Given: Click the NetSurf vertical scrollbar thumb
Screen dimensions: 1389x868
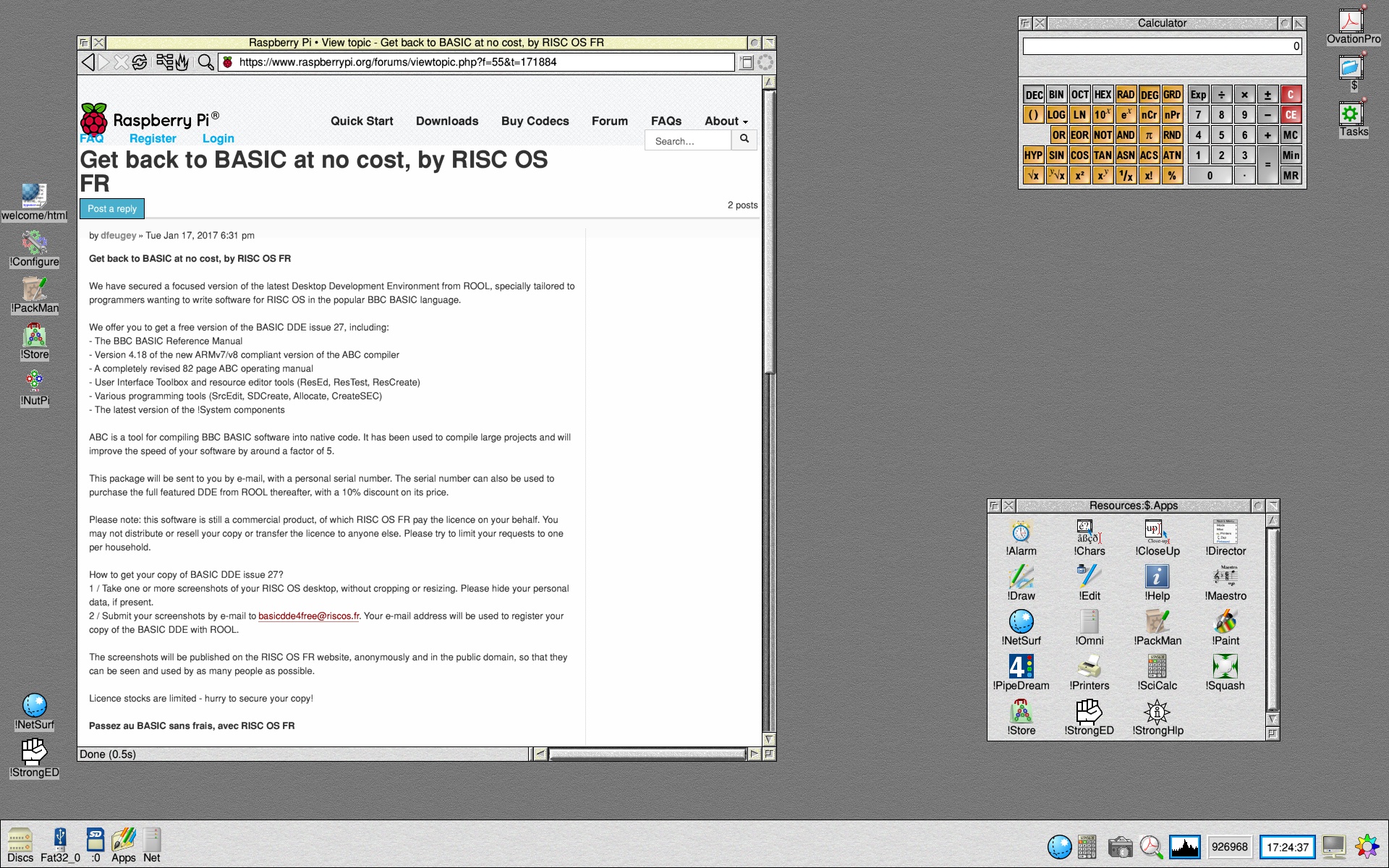Looking at the screenshot, I should 769,231.
